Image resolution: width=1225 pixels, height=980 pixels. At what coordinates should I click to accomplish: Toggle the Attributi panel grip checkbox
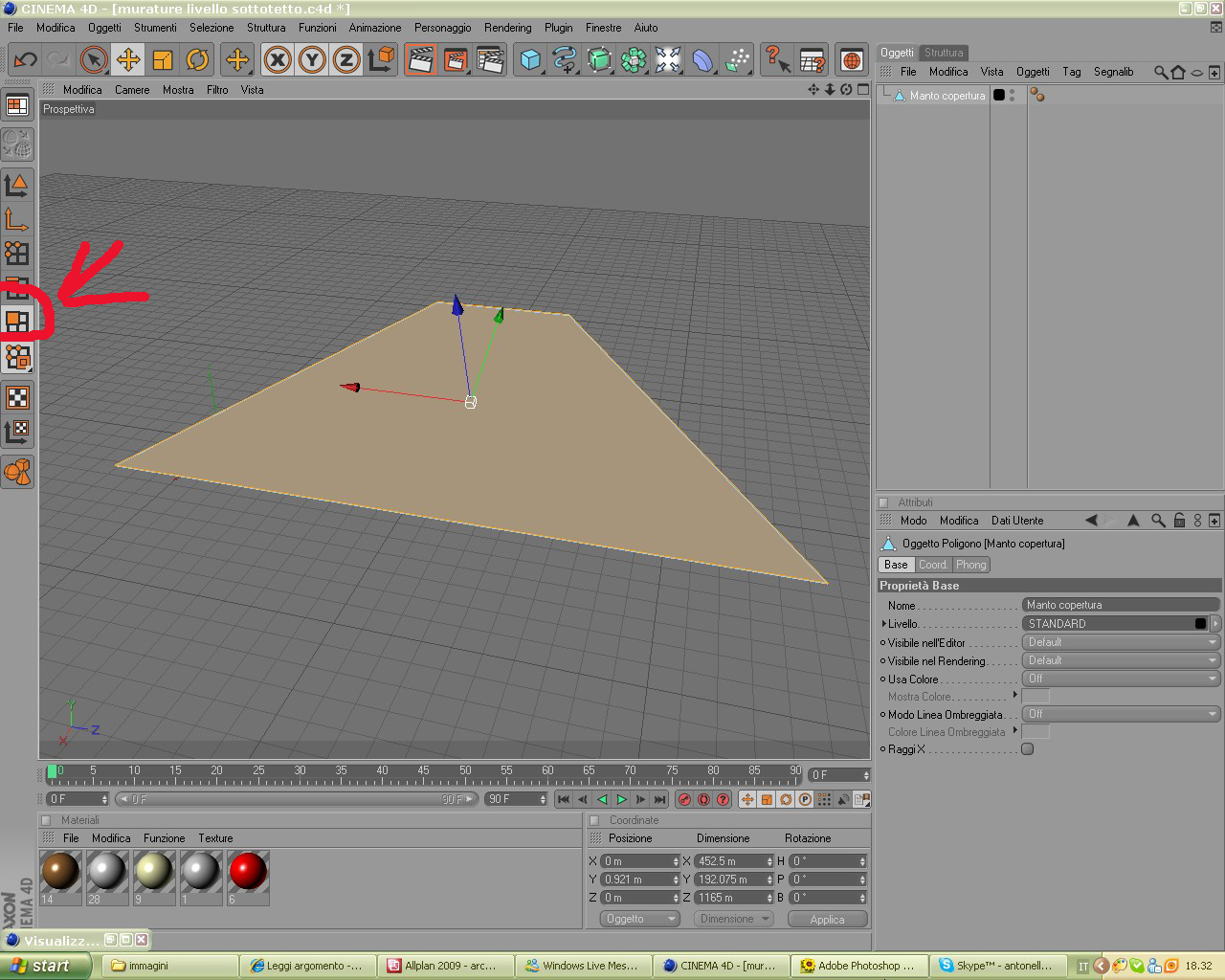(x=883, y=502)
